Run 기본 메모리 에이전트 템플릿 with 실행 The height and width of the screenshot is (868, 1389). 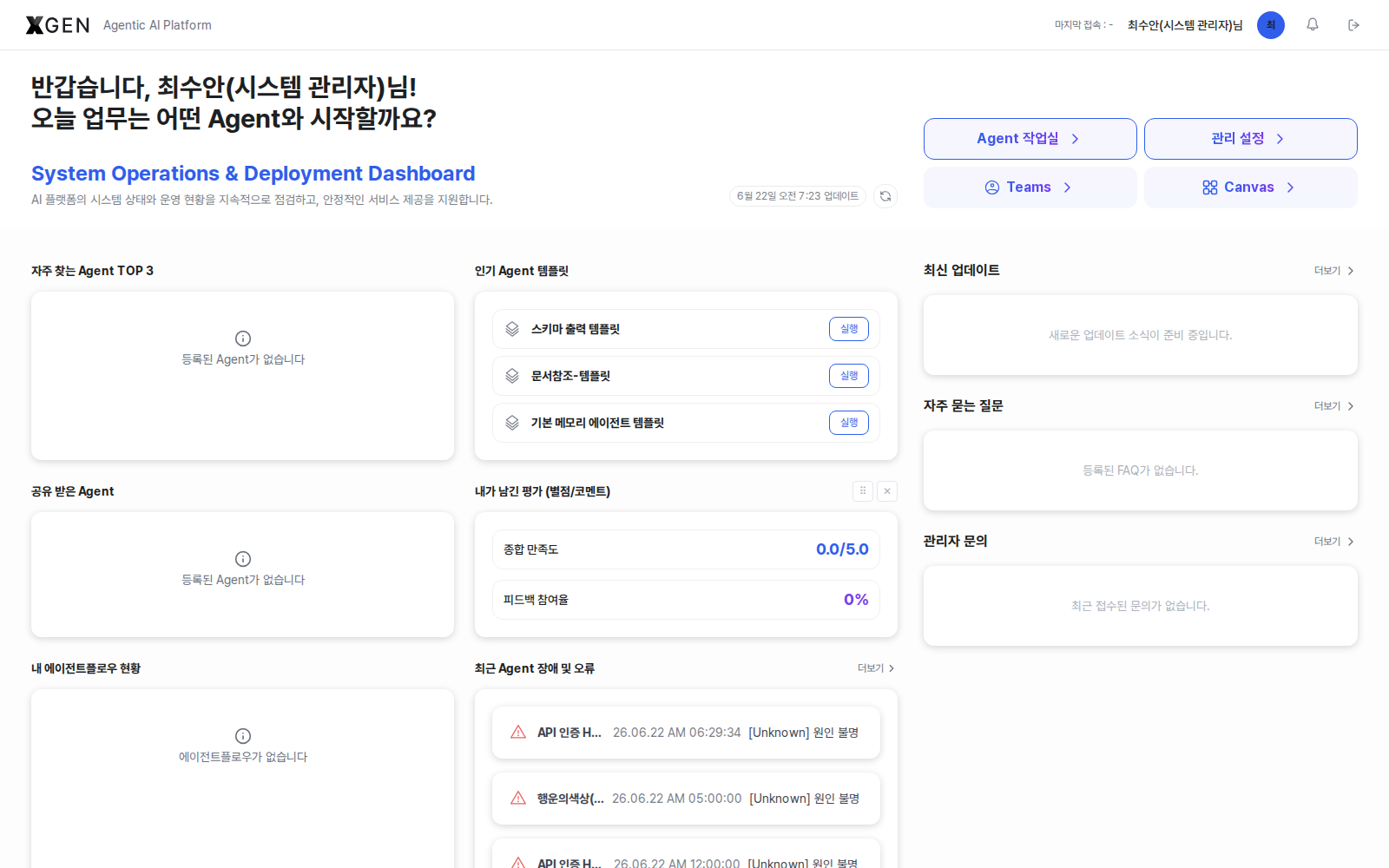click(849, 423)
